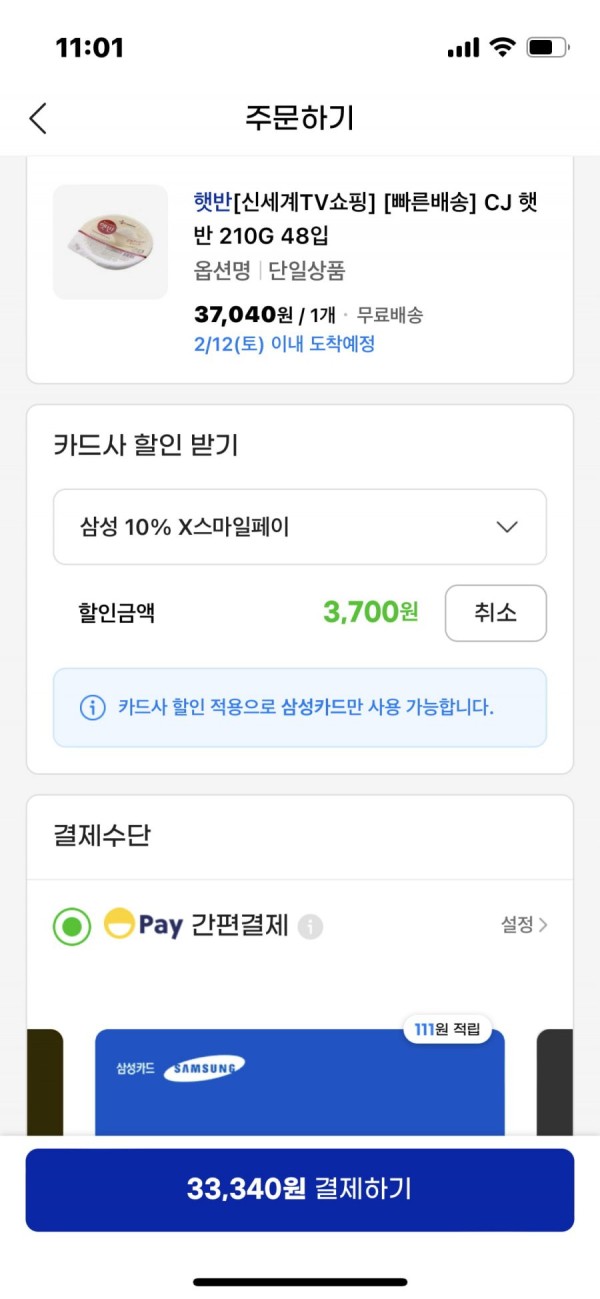Tap the Samsung logo on the card
Screen dimensions: 600x1299
tap(204, 1069)
